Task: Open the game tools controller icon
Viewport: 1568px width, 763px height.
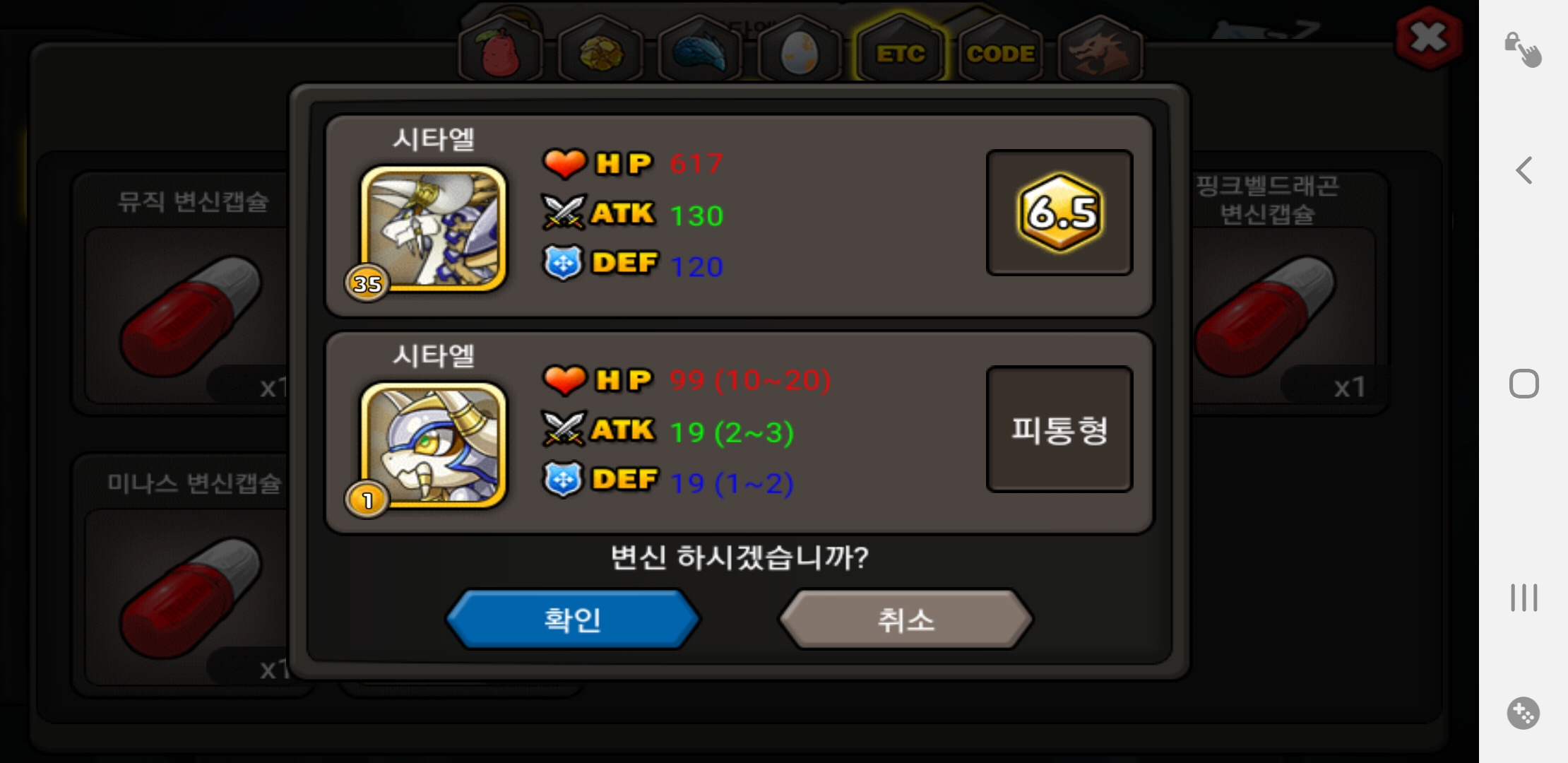Action: pyautogui.click(x=1523, y=713)
